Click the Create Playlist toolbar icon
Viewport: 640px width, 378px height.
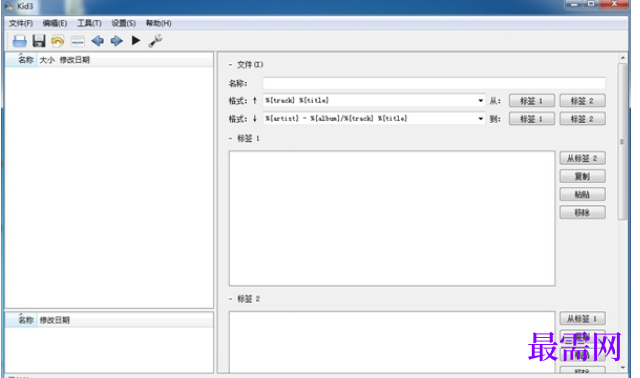click(78, 41)
